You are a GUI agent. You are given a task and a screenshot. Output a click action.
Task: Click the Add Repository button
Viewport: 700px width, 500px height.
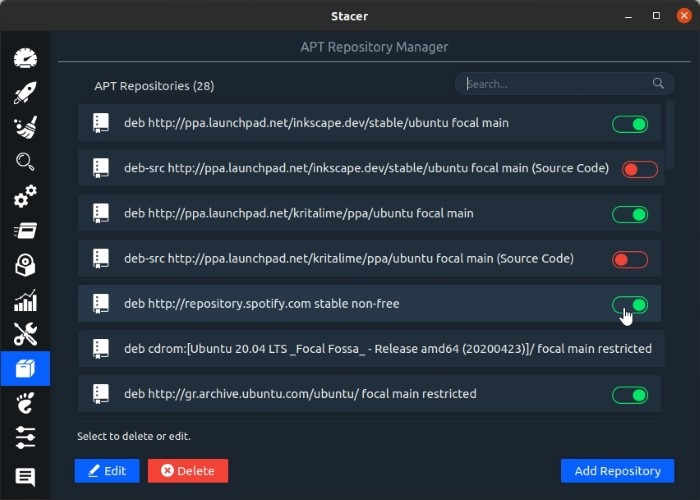pos(617,471)
